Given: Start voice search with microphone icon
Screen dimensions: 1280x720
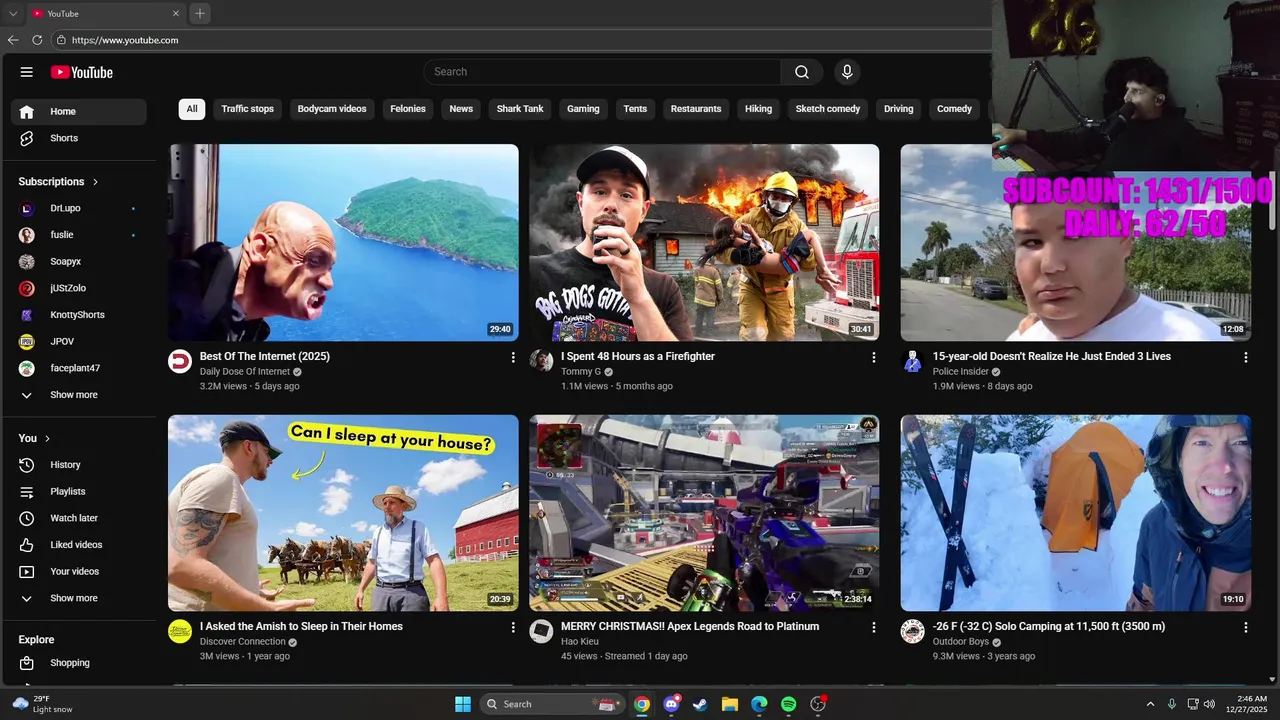Looking at the screenshot, I should [847, 72].
